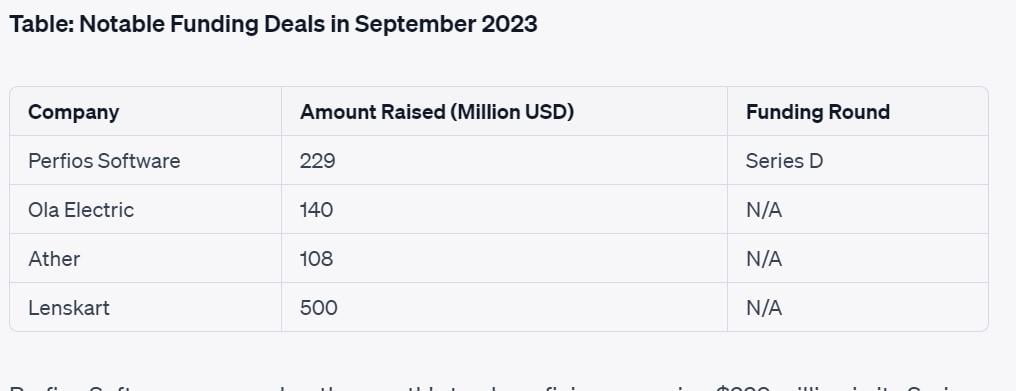Screen dimensions: 1016x391
Task: Click the Series D cell
Action: coord(784,161)
